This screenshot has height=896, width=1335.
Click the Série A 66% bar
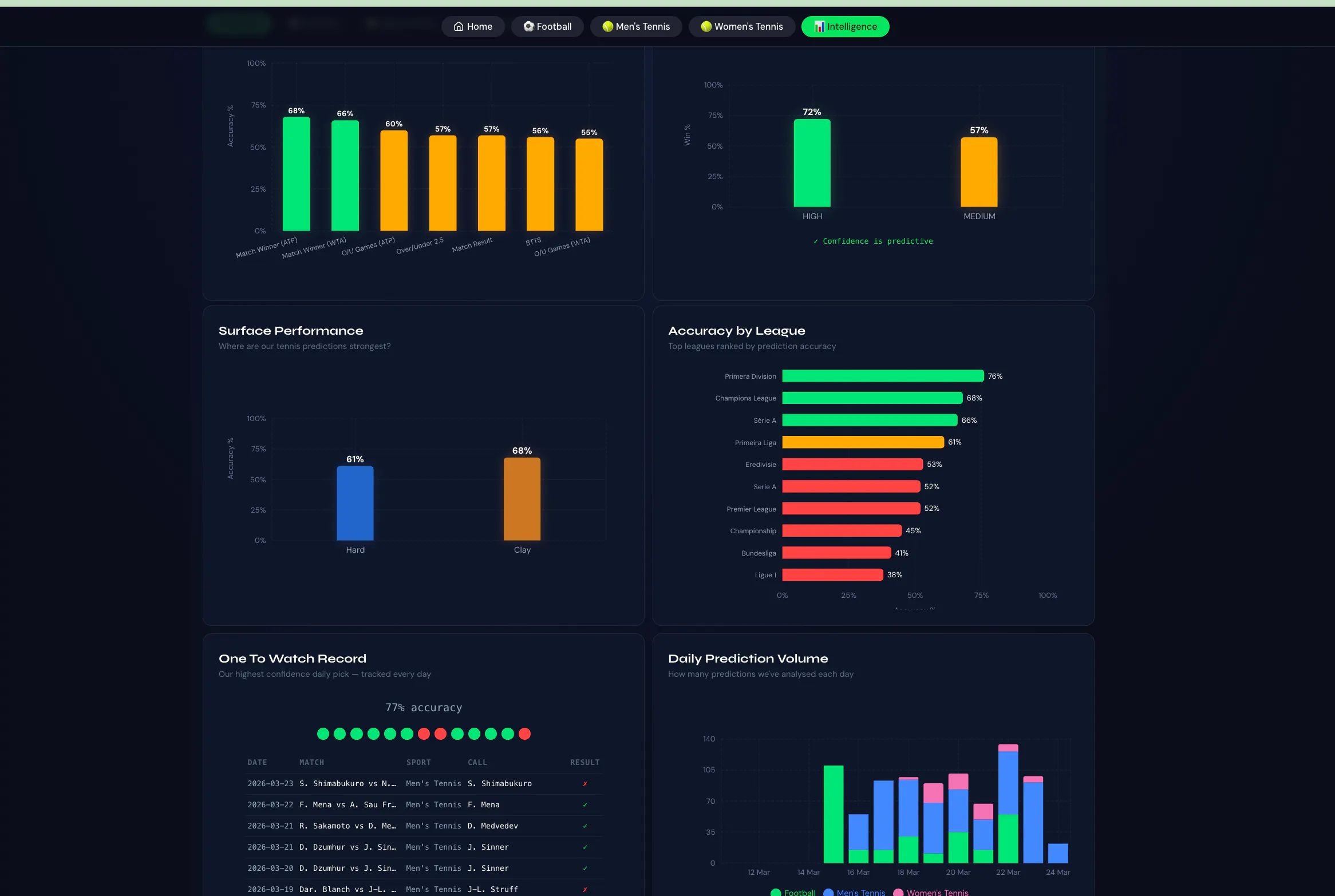pyautogui.click(x=870, y=420)
